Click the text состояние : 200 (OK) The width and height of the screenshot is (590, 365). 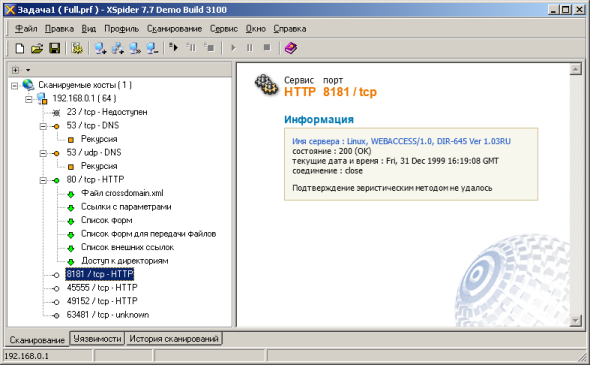[331, 151]
